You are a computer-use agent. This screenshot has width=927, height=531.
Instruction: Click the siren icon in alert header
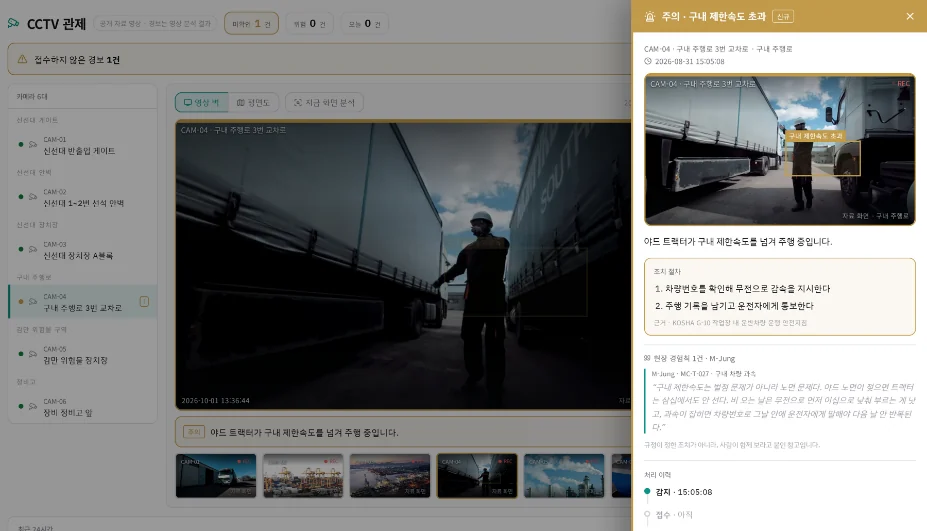click(x=650, y=17)
